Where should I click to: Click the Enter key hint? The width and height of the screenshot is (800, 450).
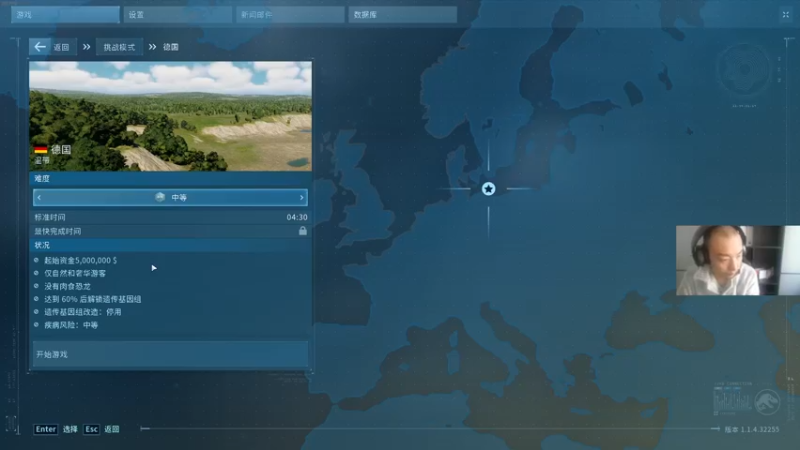(x=45, y=429)
